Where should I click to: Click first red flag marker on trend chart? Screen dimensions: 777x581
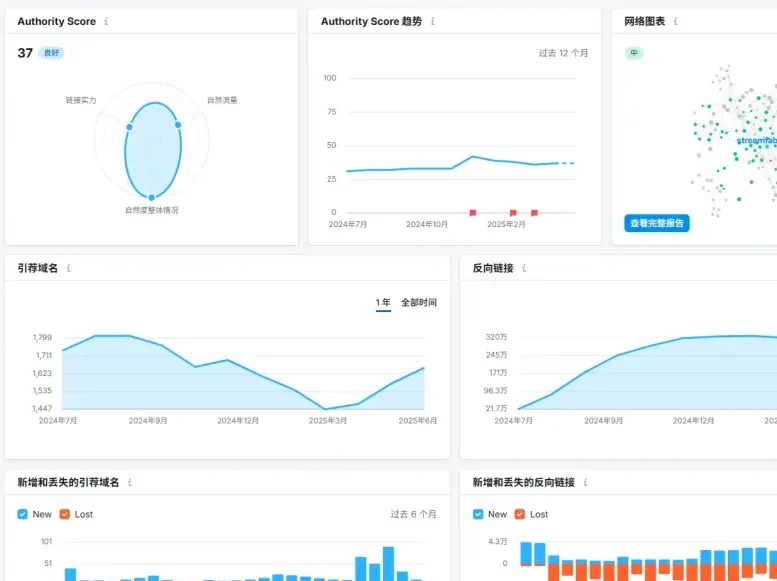[473, 212]
